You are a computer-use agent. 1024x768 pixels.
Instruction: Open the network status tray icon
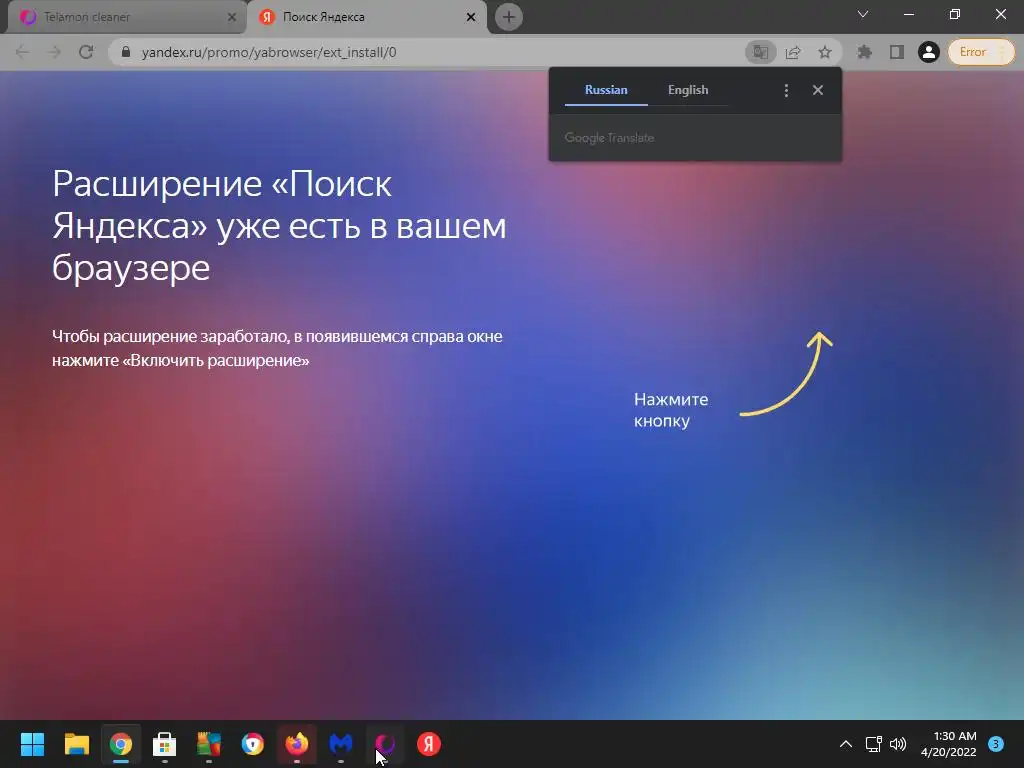[874, 744]
